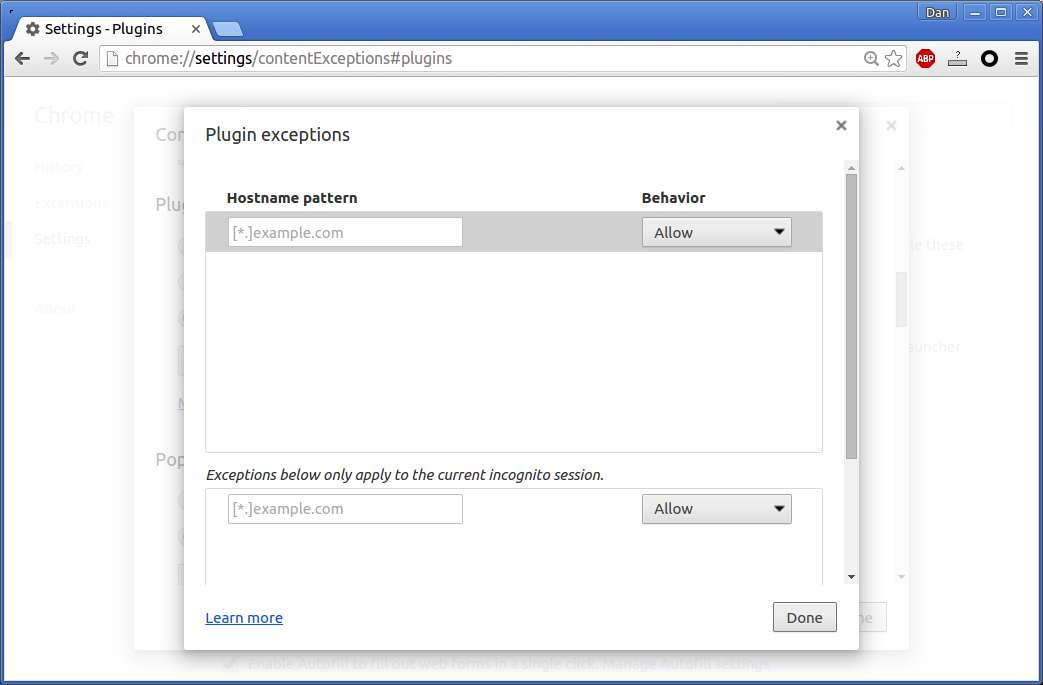
Task: Open the Adblock Plus extension icon
Action: 925,59
